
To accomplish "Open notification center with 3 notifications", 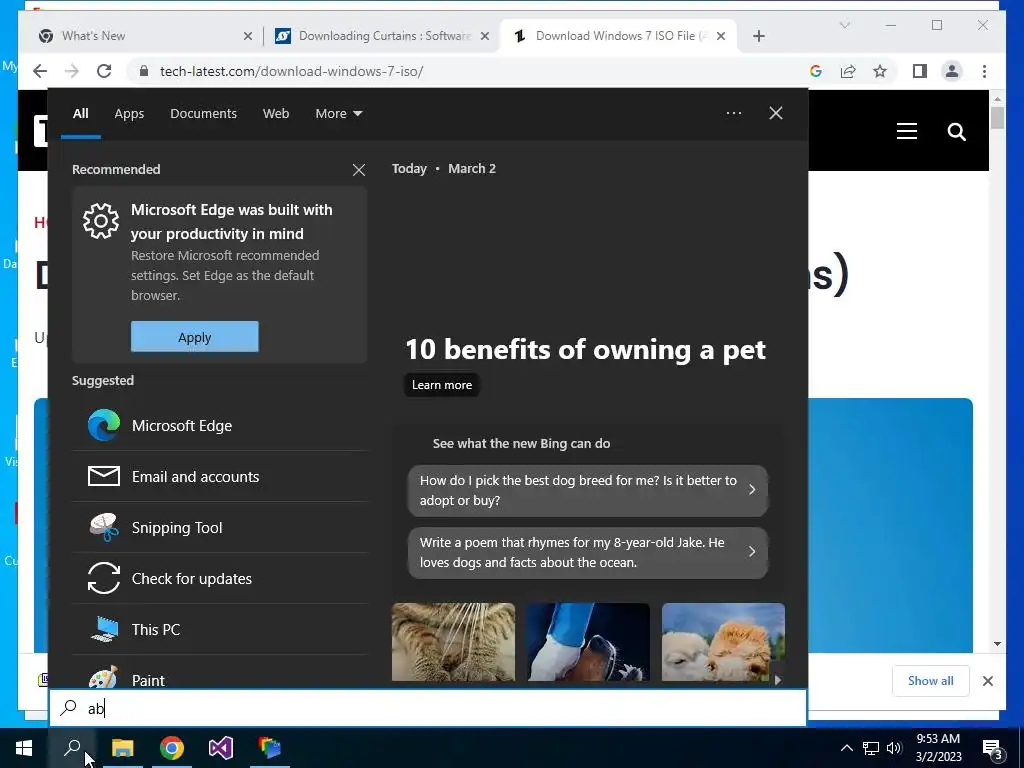I will pos(993,748).
